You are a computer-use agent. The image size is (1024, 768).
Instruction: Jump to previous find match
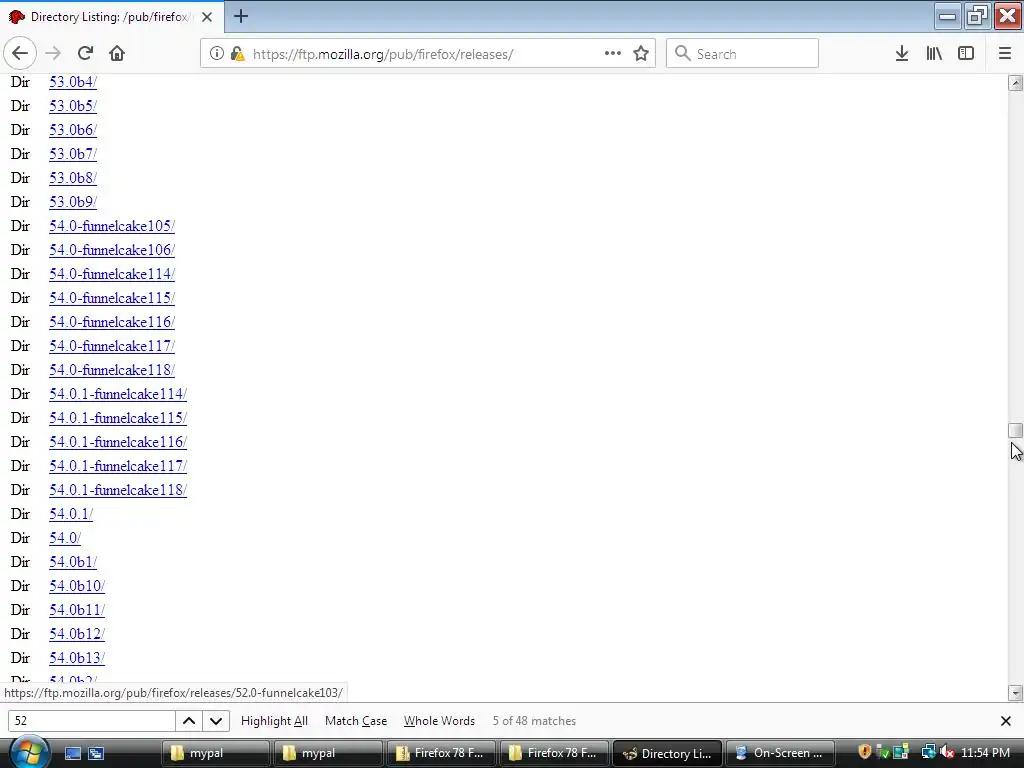click(x=189, y=721)
